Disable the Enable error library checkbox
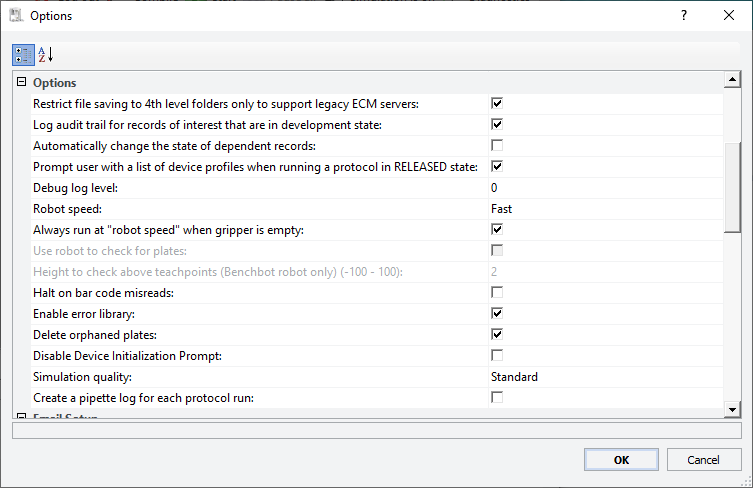The width and height of the screenshot is (755, 490). [x=497, y=313]
